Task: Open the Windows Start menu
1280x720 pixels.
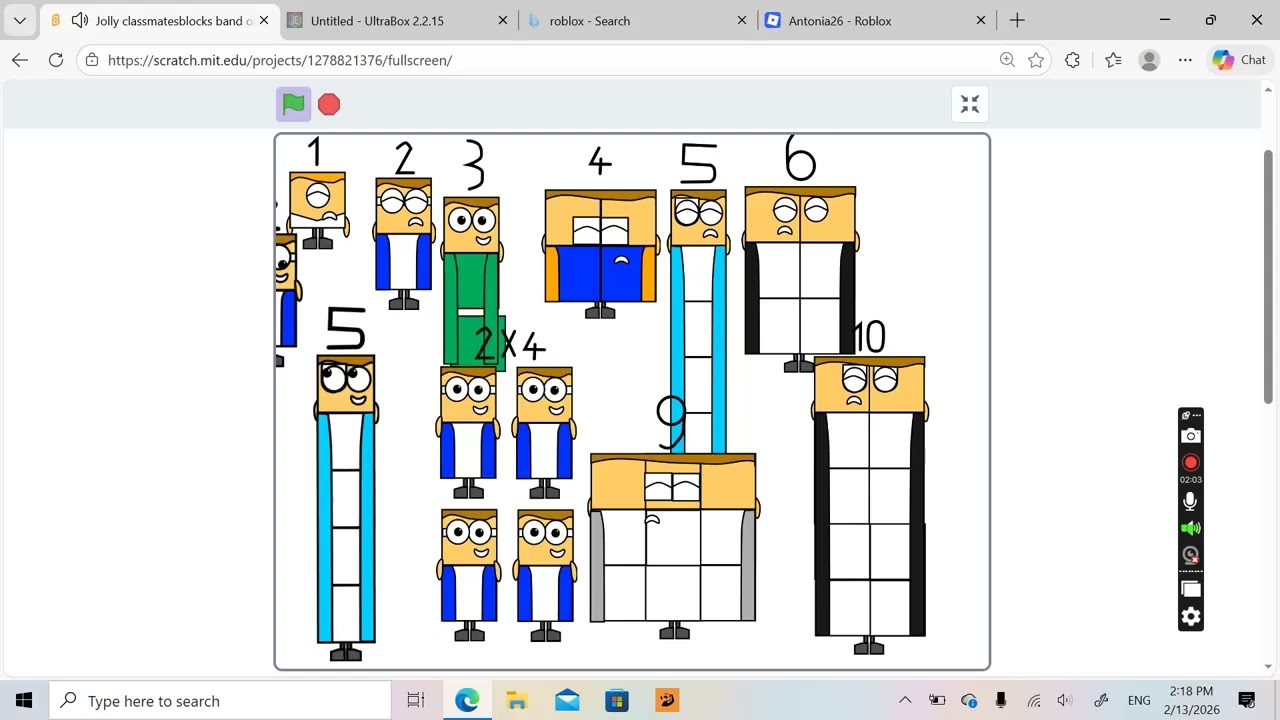Action: [x=24, y=701]
